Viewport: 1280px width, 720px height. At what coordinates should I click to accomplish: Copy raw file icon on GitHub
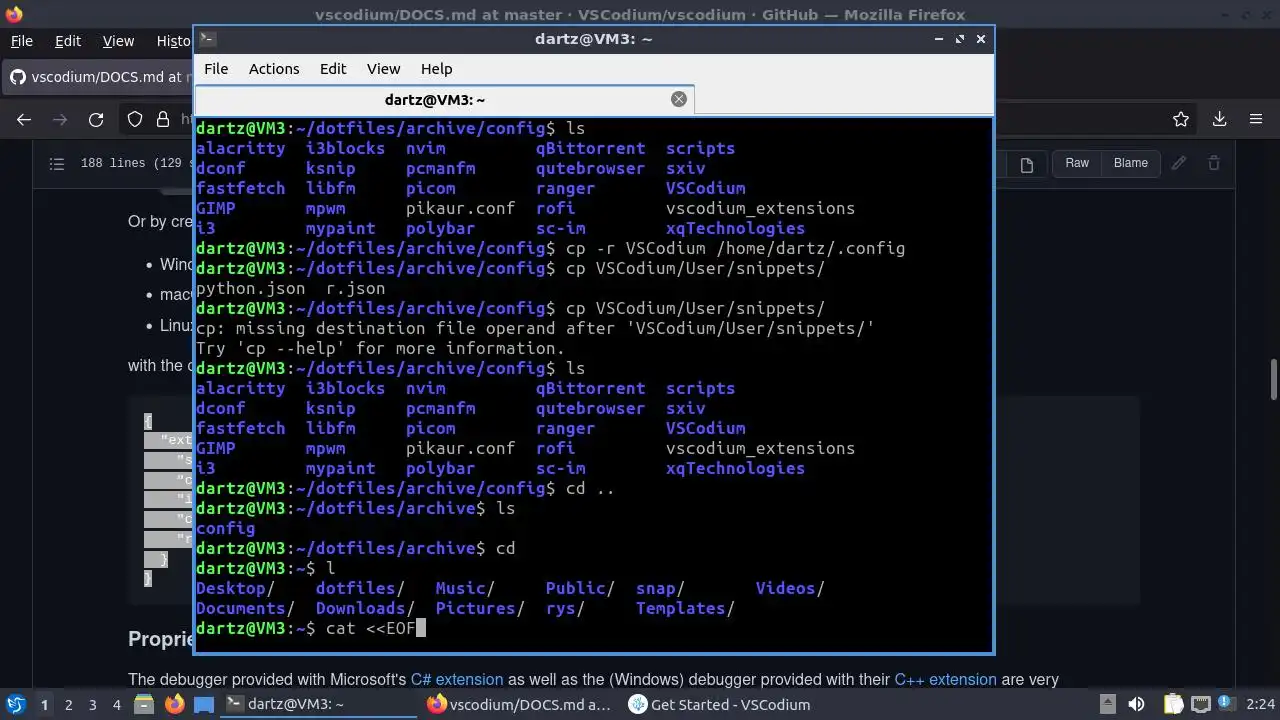(x=1026, y=164)
